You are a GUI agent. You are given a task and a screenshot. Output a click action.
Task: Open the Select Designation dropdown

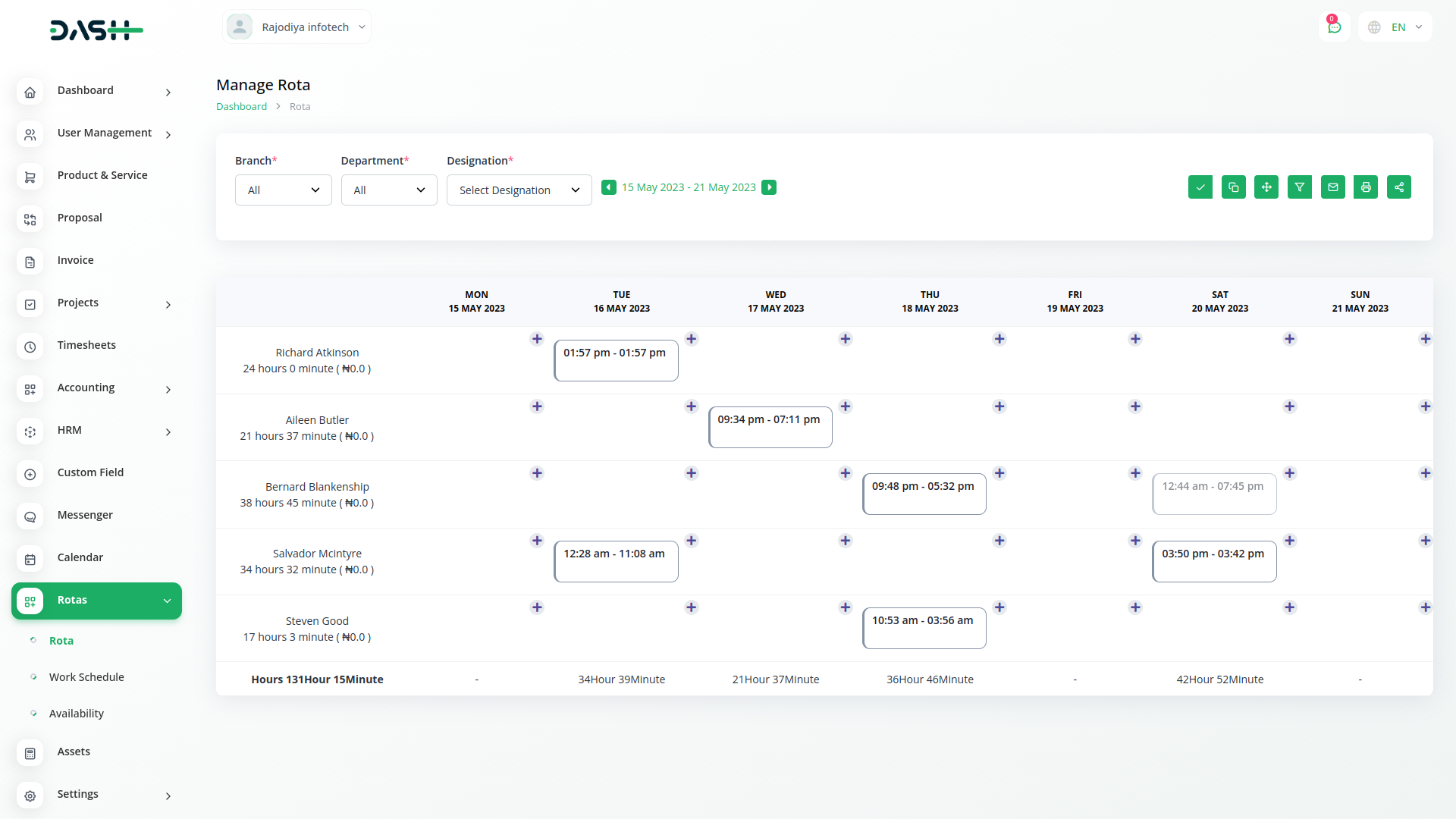[519, 190]
